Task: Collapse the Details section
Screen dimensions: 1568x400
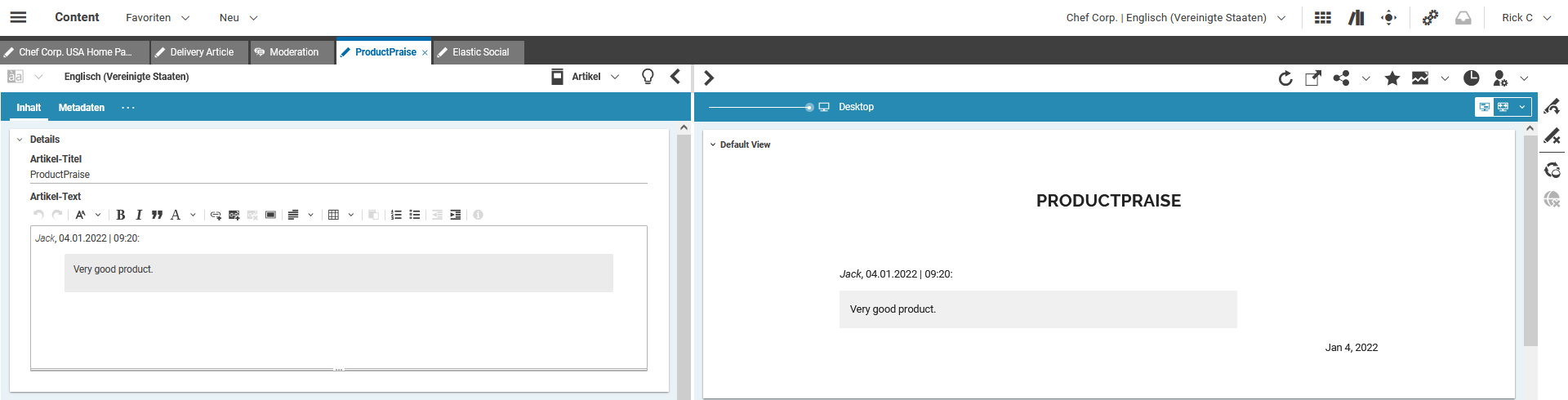Action: 20,140
